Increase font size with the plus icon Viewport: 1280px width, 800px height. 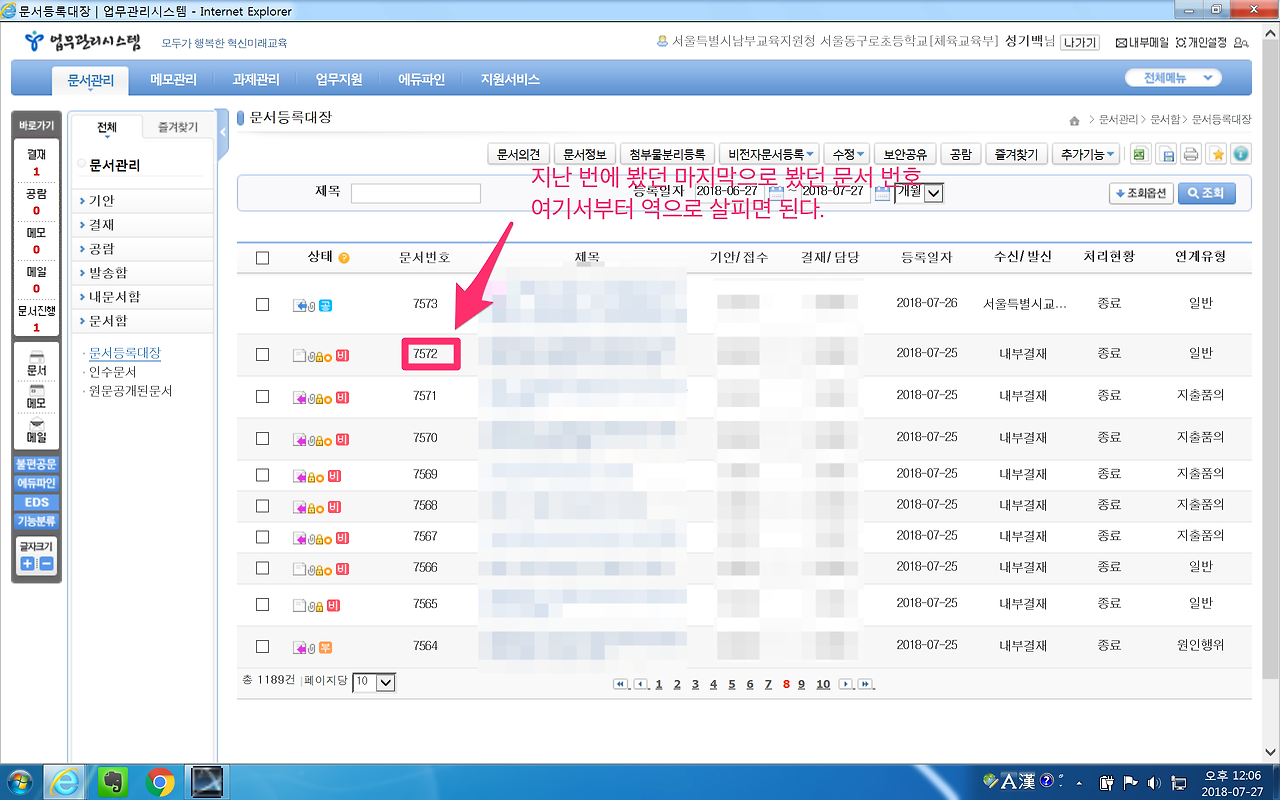(28, 564)
